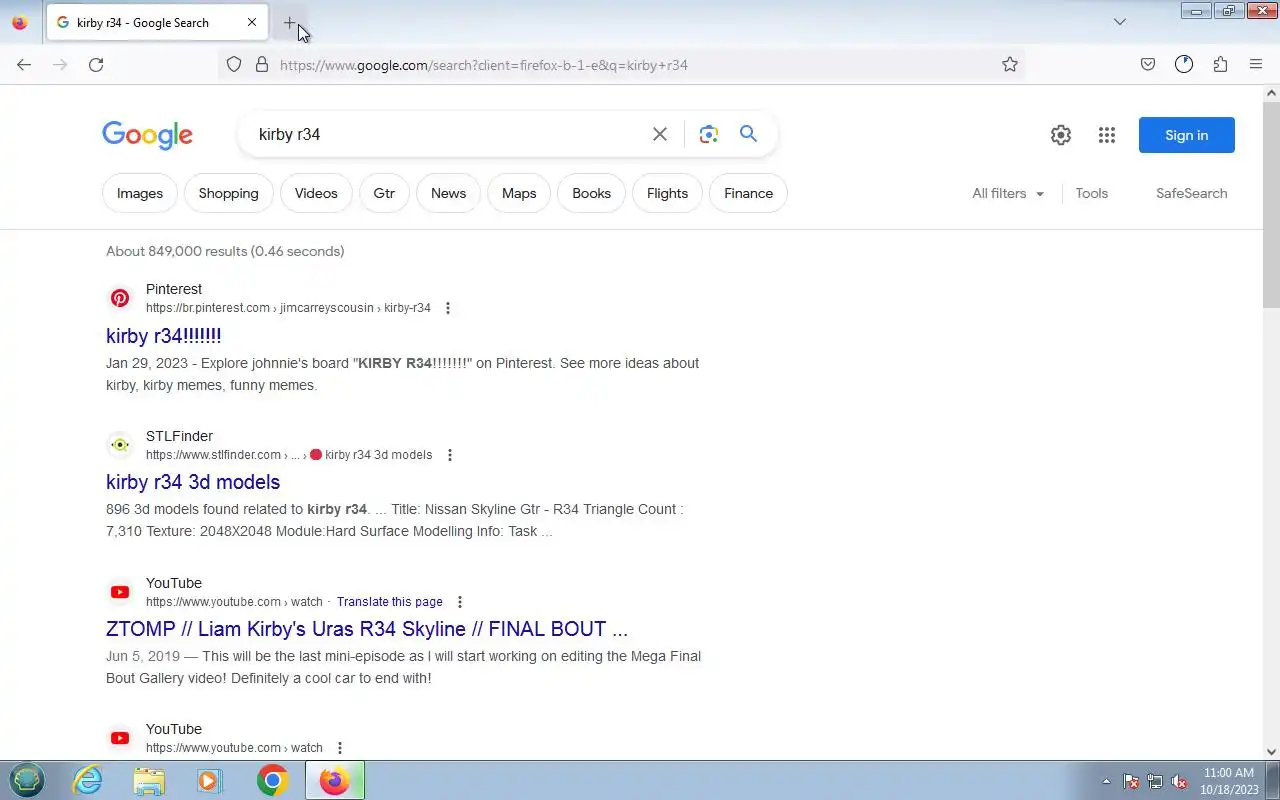Filter results by Gtr

384,193
